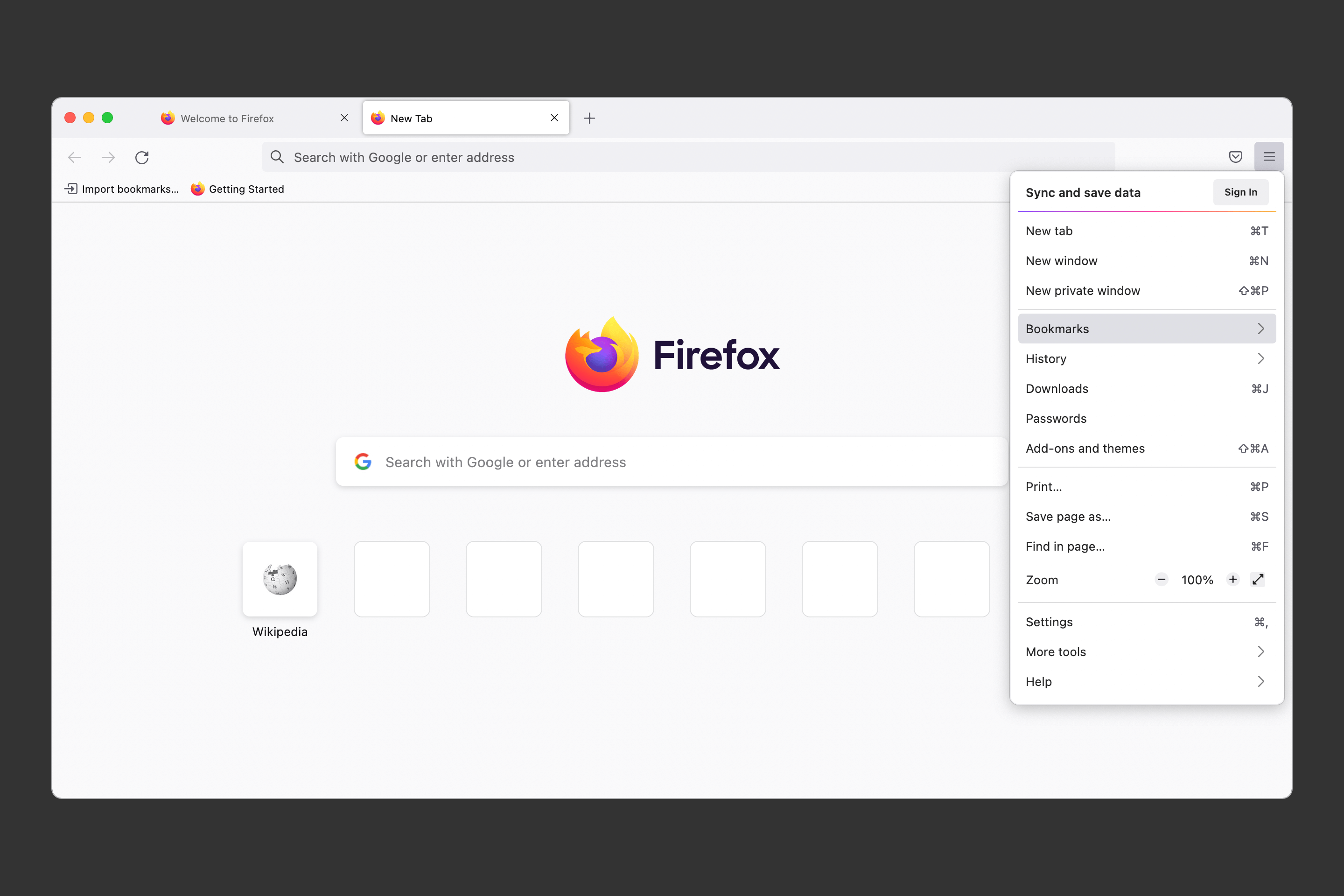Choose Print... from the menu
Image resolution: width=1344 pixels, height=896 pixels.
pos(1147,487)
